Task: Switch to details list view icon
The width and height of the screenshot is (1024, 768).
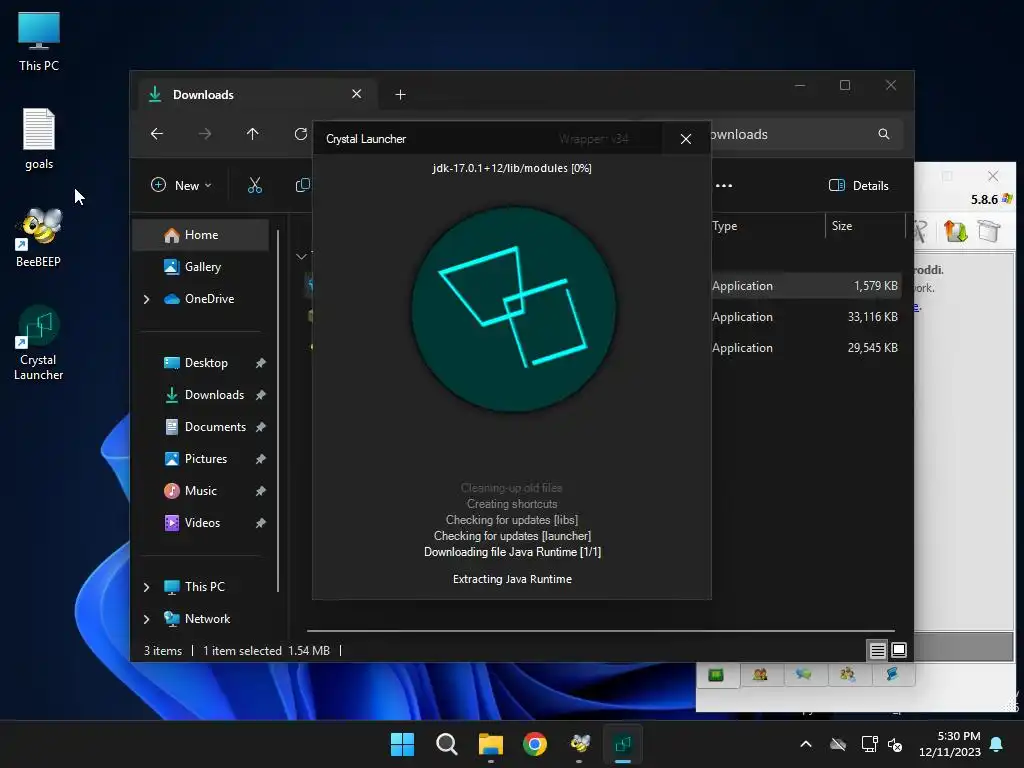Action: click(877, 650)
